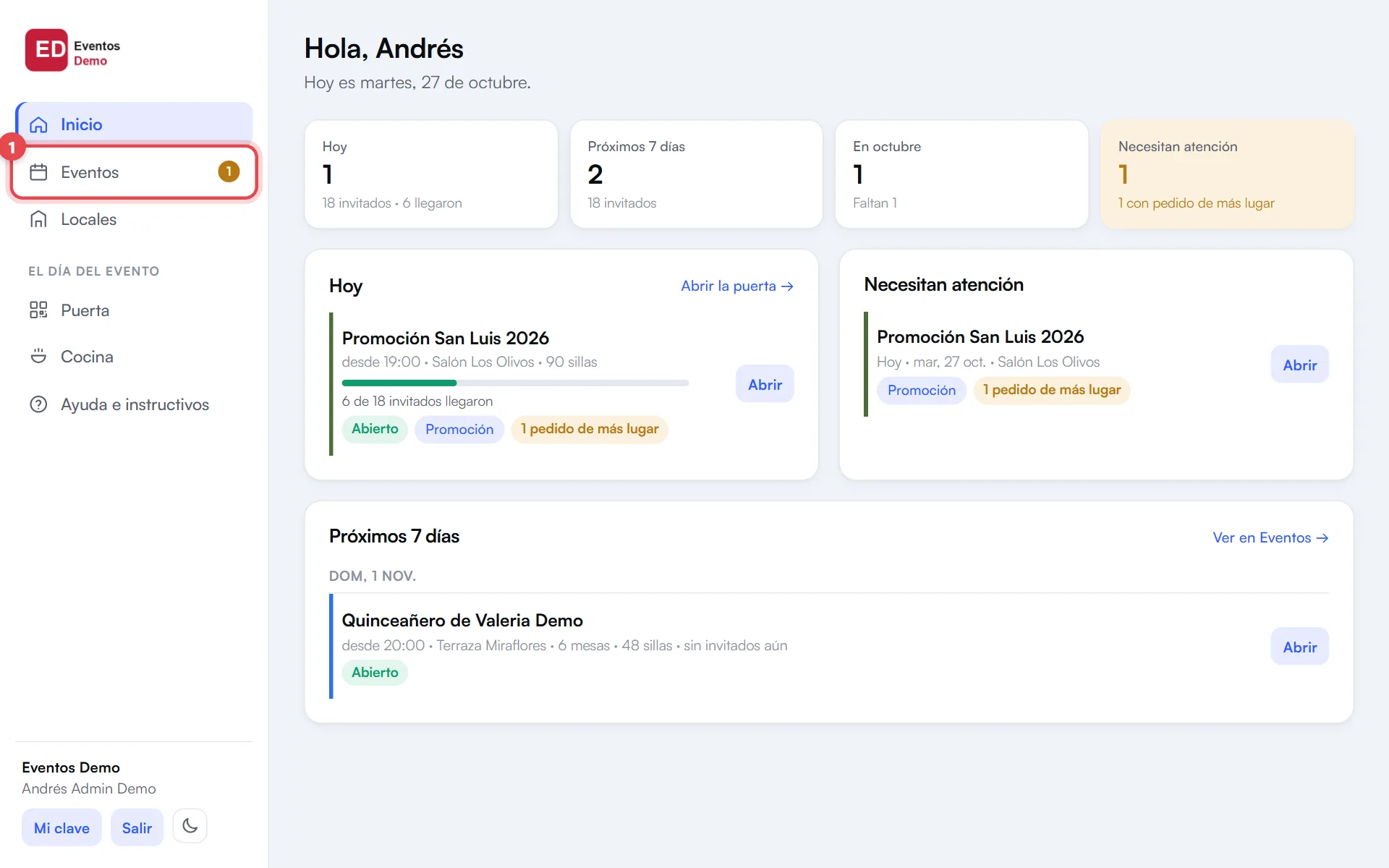Click the DOM, 1 NOV. date header

click(x=373, y=576)
